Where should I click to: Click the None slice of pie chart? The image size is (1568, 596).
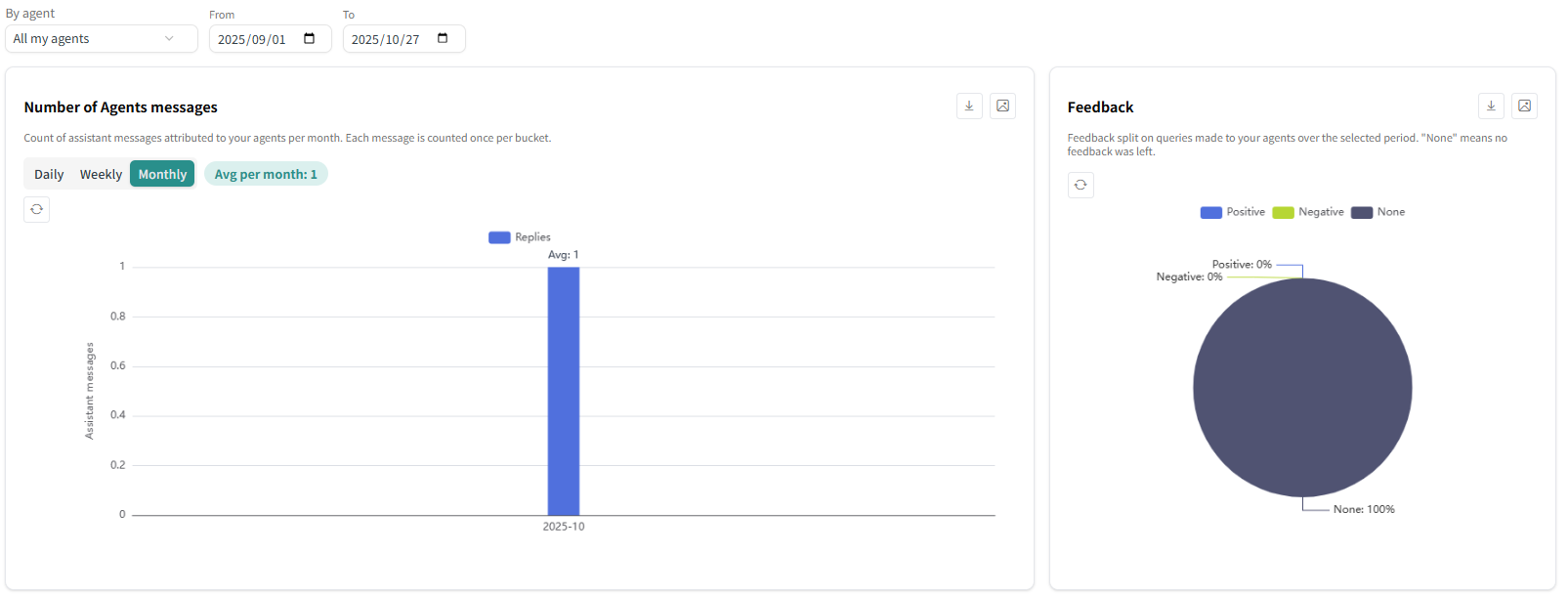tap(1302, 388)
